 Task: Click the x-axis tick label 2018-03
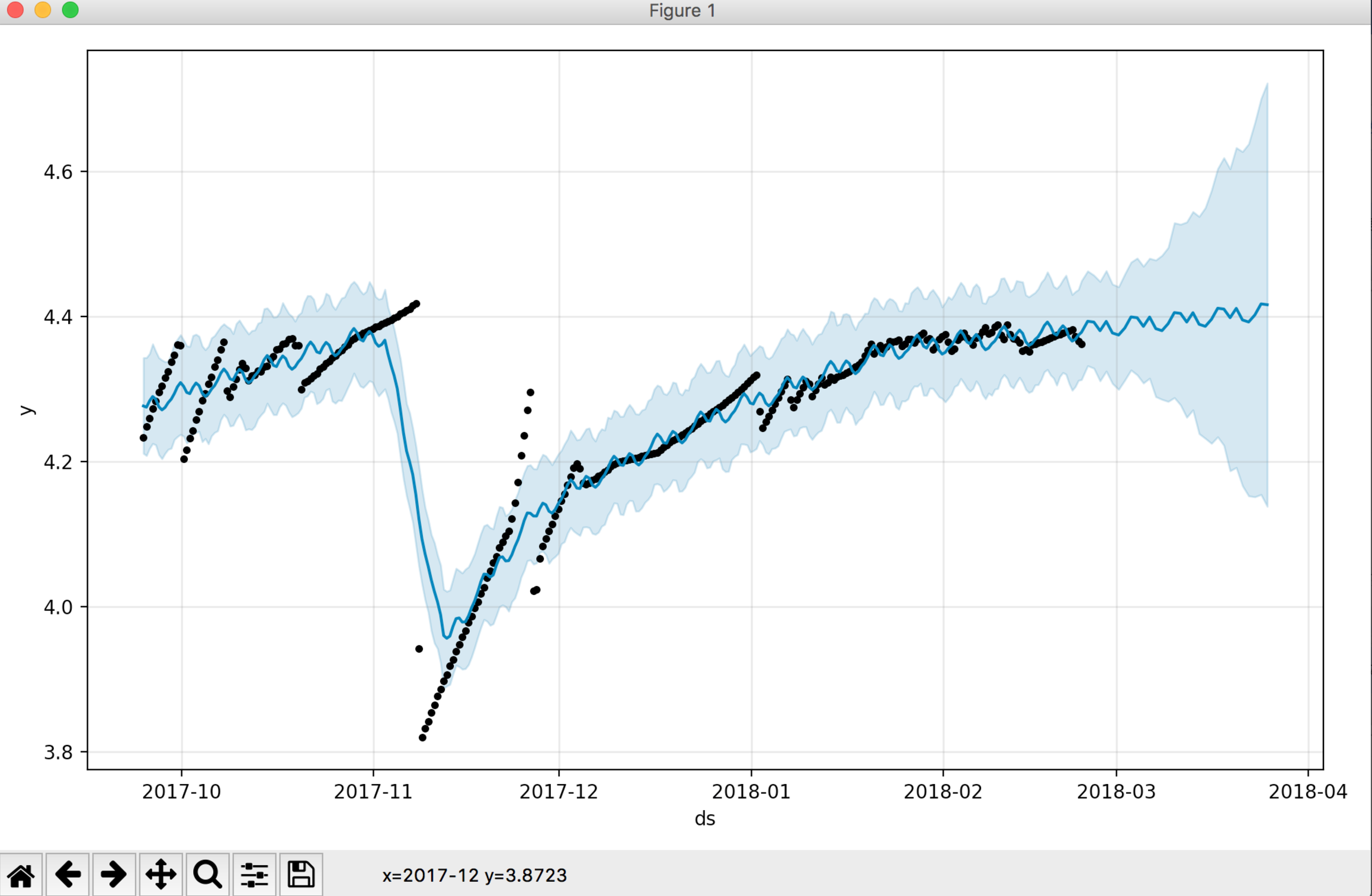(x=1116, y=792)
